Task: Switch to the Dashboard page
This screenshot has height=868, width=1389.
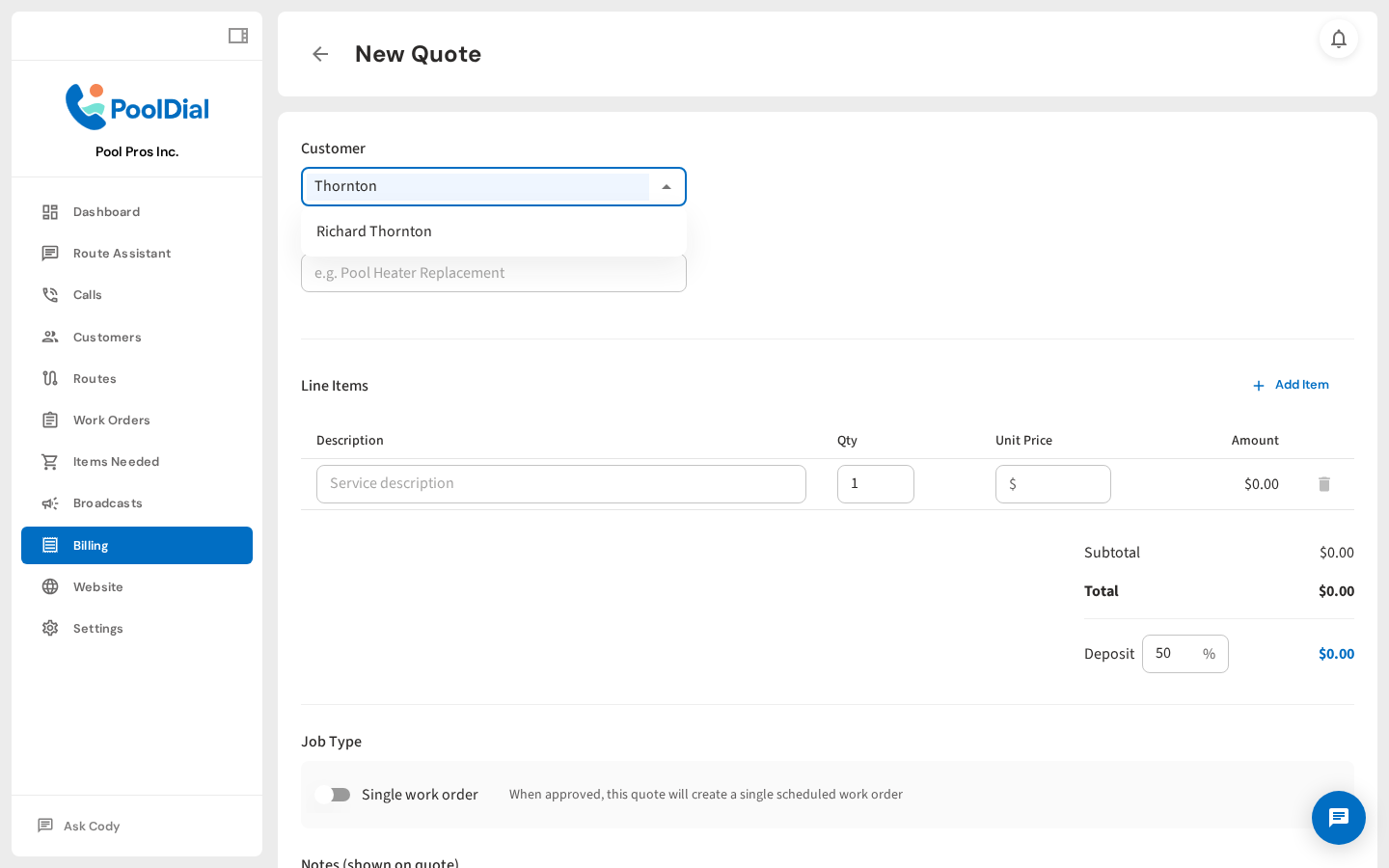Action: (x=106, y=211)
